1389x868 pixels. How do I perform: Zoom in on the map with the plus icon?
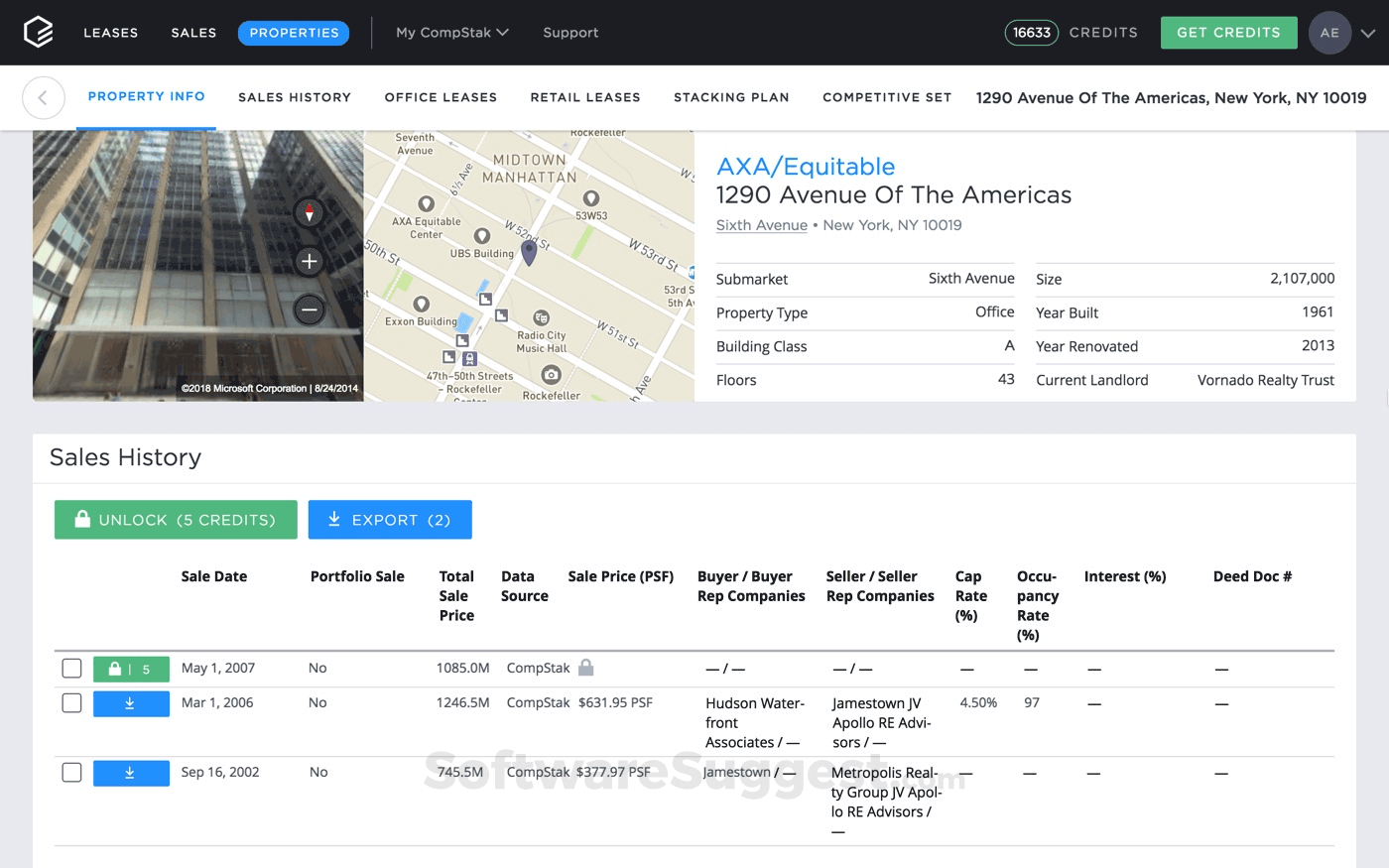(309, 261)
